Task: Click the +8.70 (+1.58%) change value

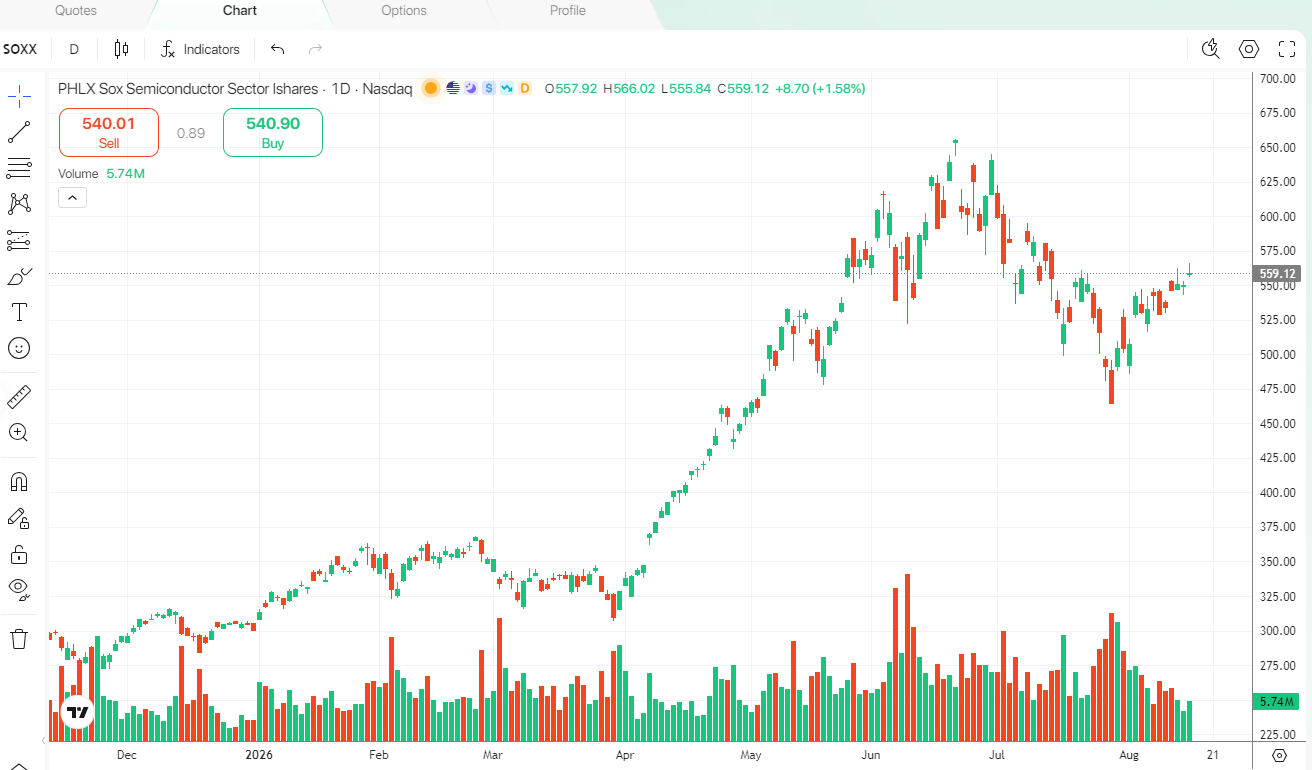Action: (821, 88)
